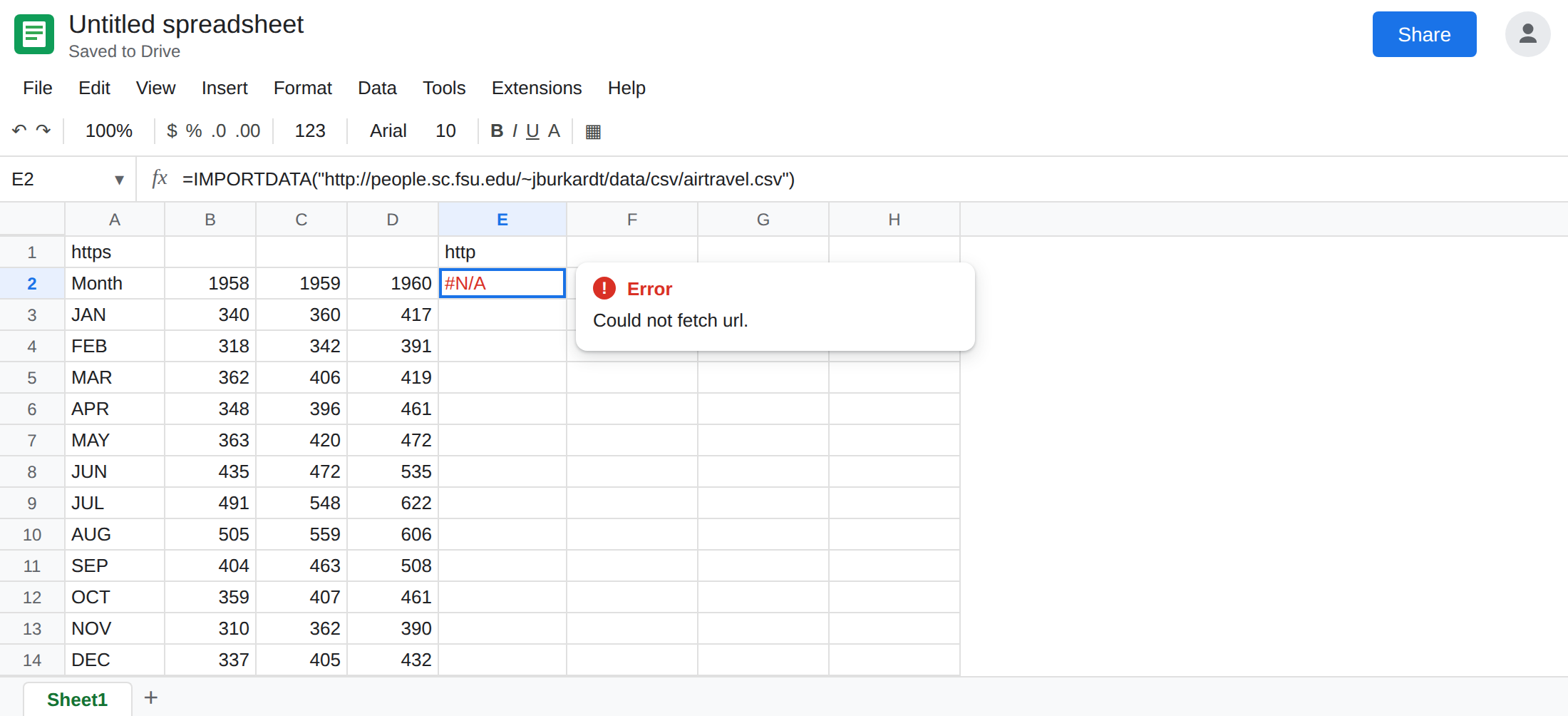The height and width of the screenshot is (716, 1568).
Task: Select column H header
Action: point(894,220)
